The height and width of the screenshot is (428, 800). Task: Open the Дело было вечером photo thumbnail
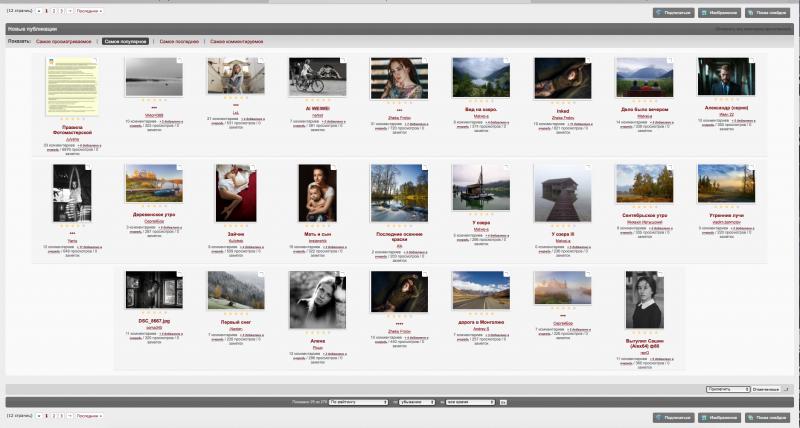[x=644, y=77]
